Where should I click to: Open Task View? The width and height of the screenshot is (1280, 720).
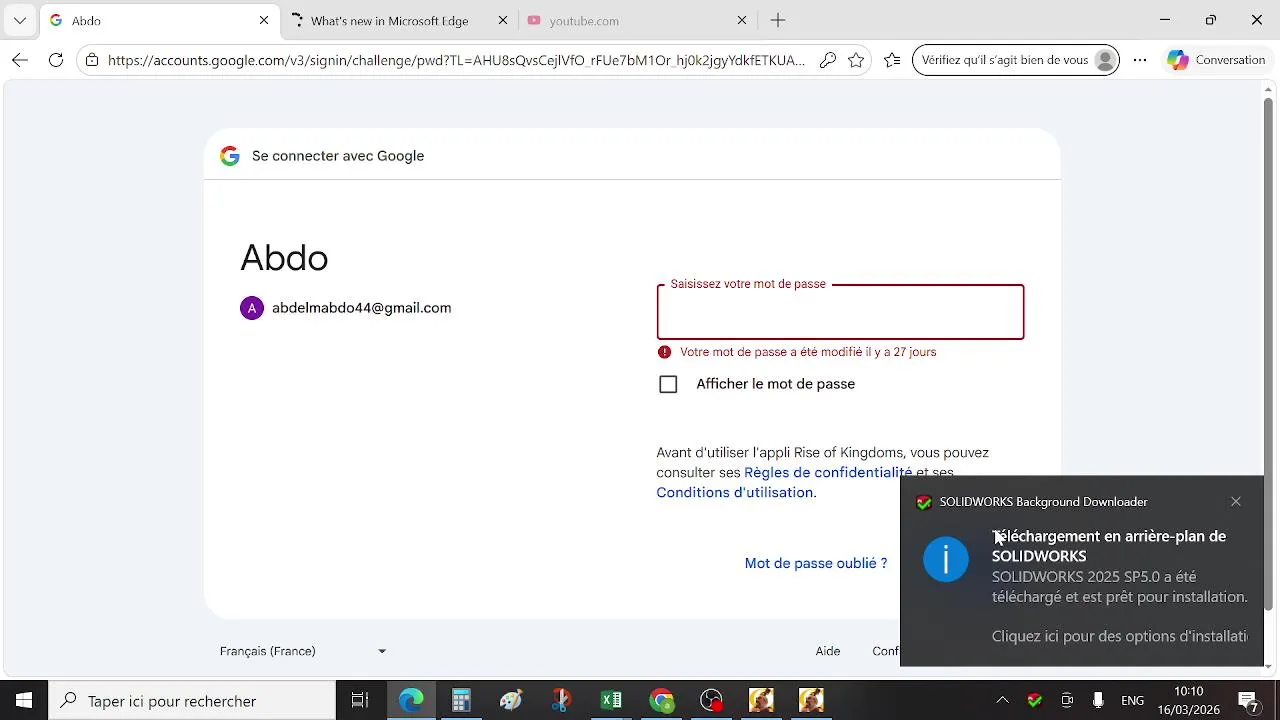(360, 701)
